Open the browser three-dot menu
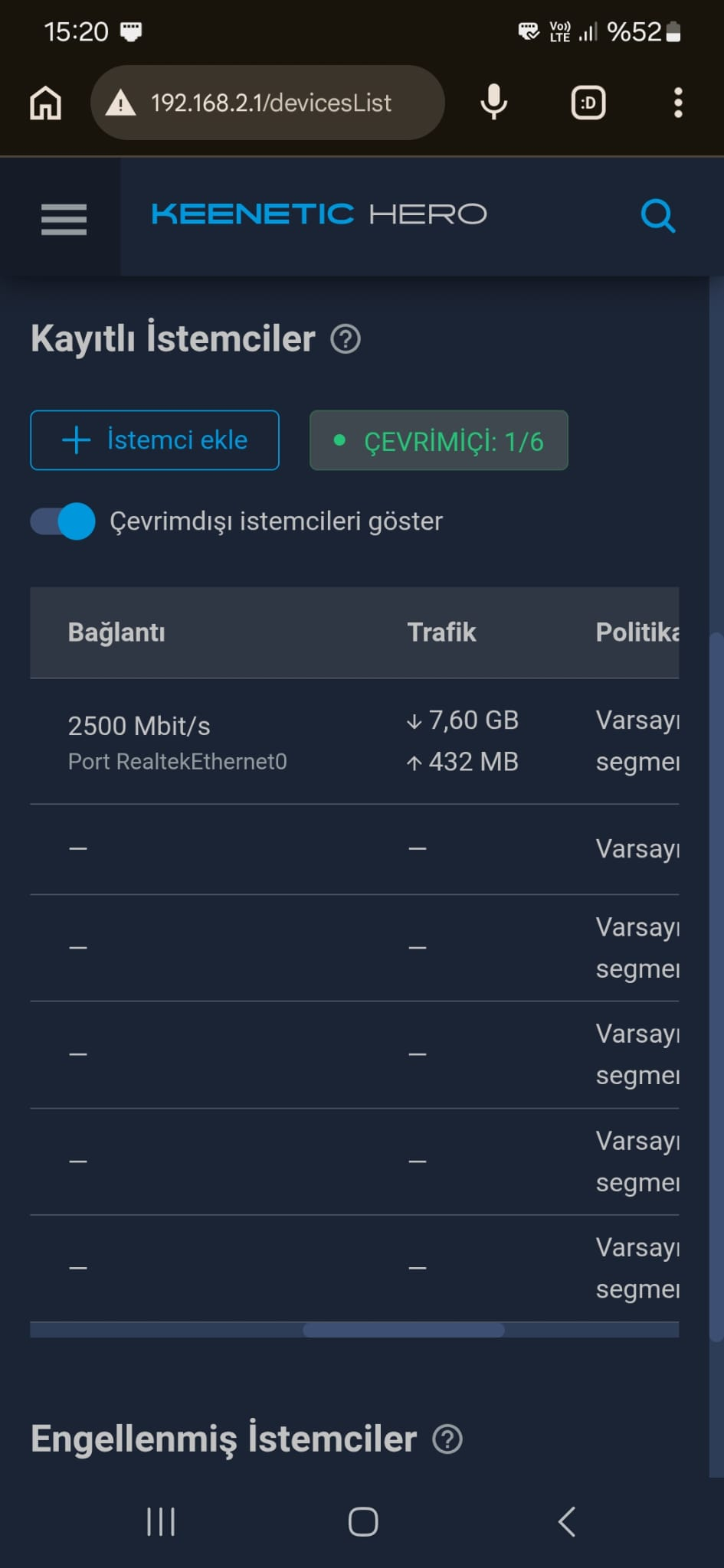This screenshot has width=724, height=1568. [x=678, y=103]
